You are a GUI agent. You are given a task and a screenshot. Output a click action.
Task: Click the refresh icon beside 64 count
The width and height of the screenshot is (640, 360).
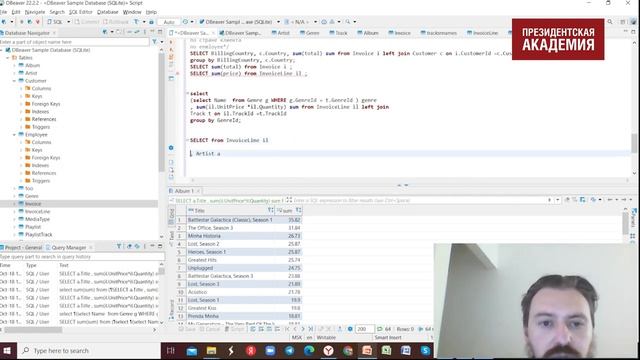[x=380, y=329]
